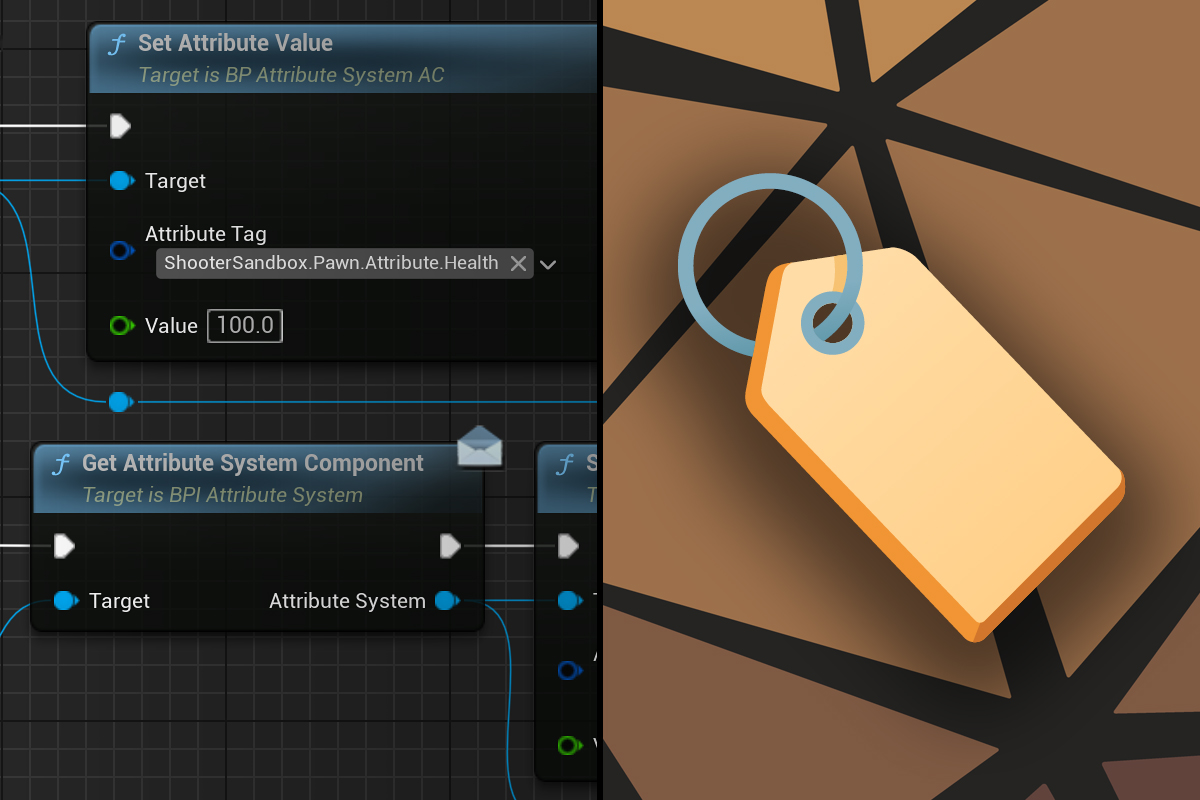
Task: Click the execution input pin on Set Attribute Value
Action: (x=120, y=126)
